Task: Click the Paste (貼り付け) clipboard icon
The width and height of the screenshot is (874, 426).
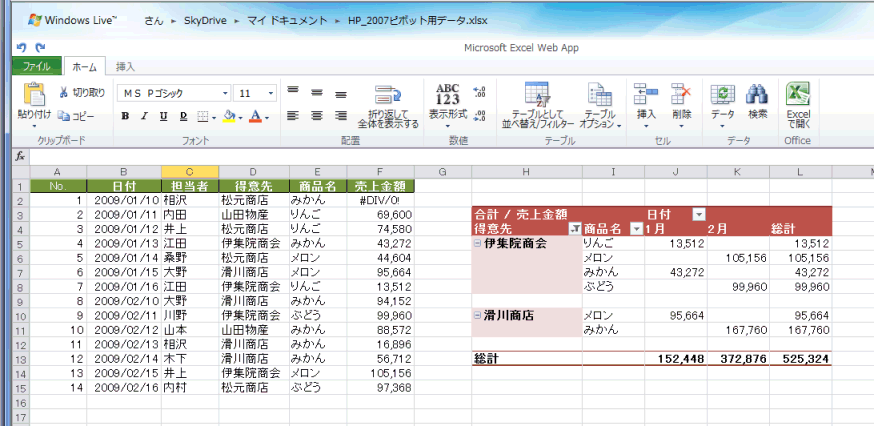Action: click(34, 96)
